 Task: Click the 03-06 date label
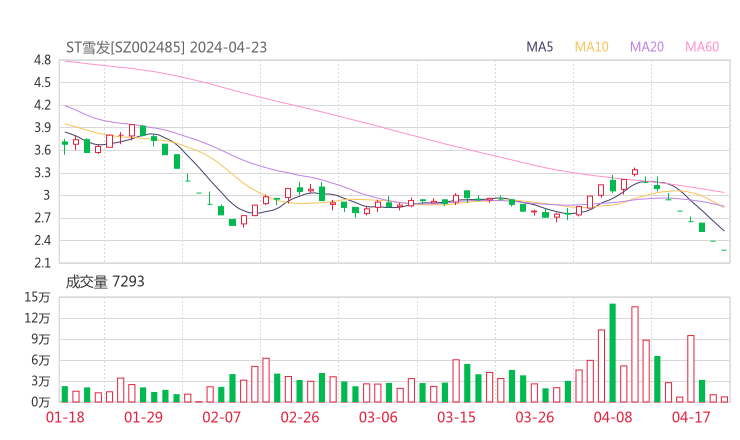click(378, 417)
